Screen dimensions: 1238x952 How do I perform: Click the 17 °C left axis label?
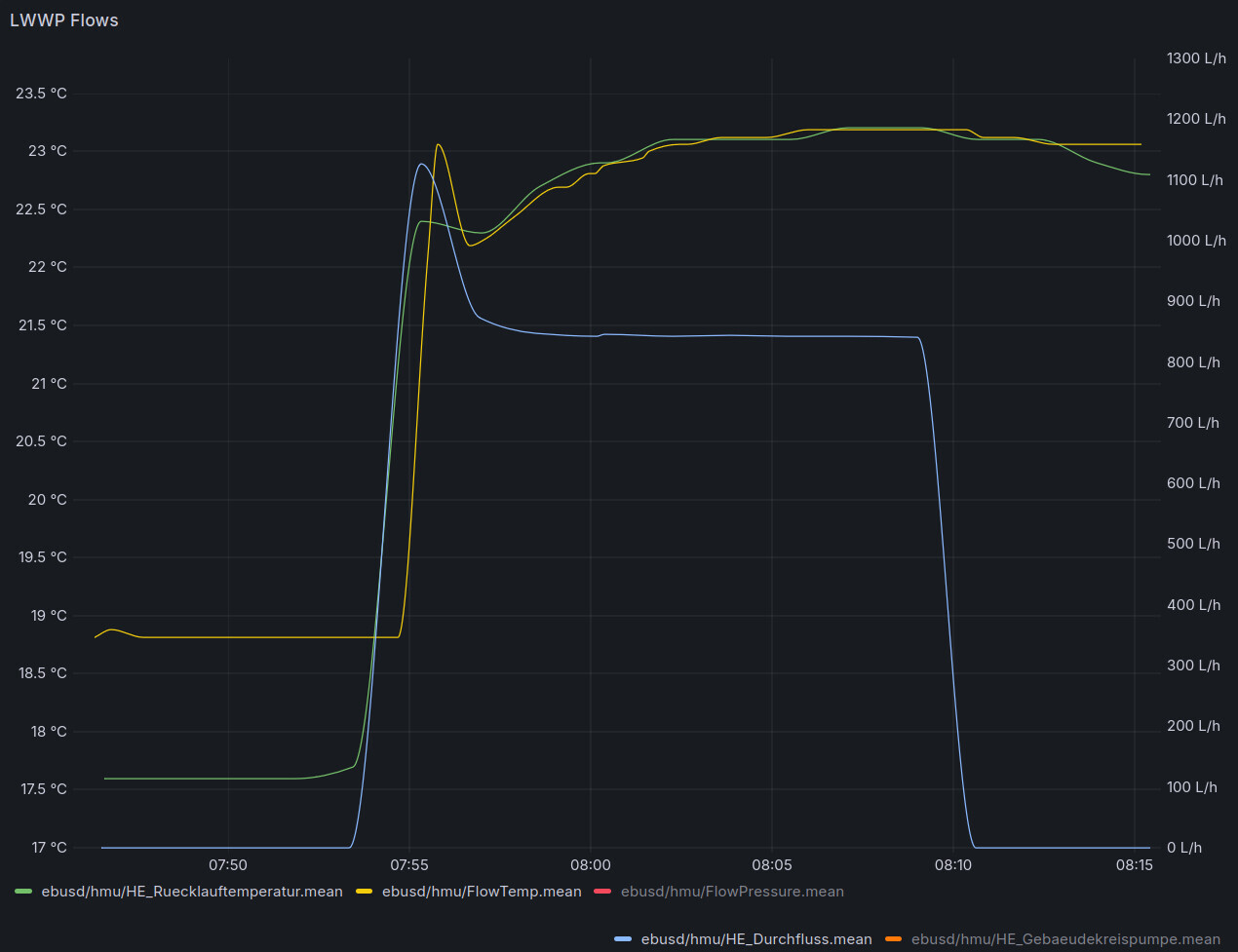pos(49,848)
